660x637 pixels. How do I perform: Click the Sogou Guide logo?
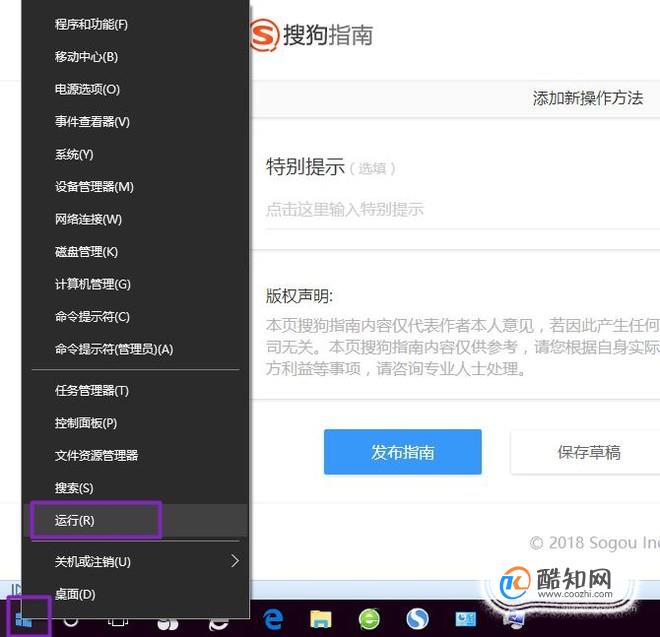(311, 35)
